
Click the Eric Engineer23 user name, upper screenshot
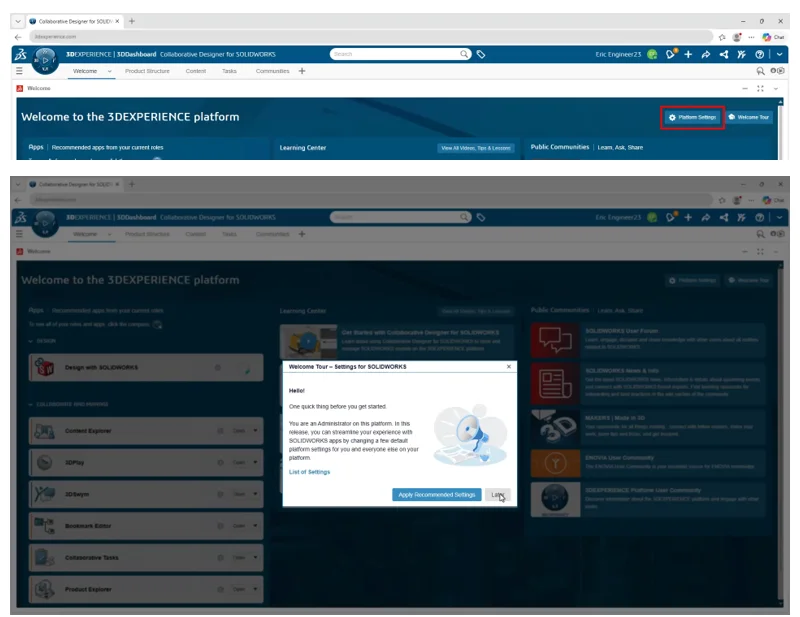[618, 54]
